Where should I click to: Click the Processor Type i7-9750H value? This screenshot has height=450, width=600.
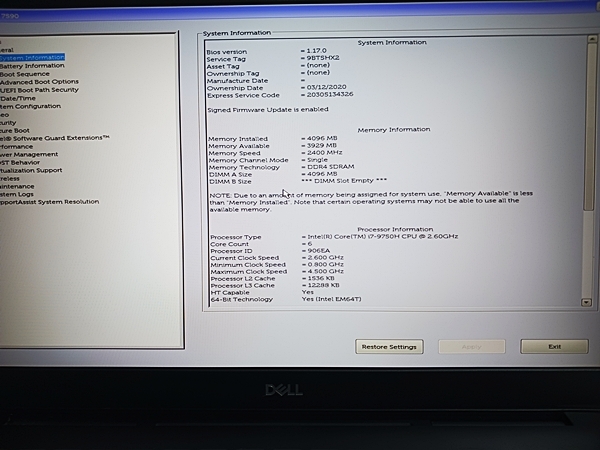click(x=383, y=236)
